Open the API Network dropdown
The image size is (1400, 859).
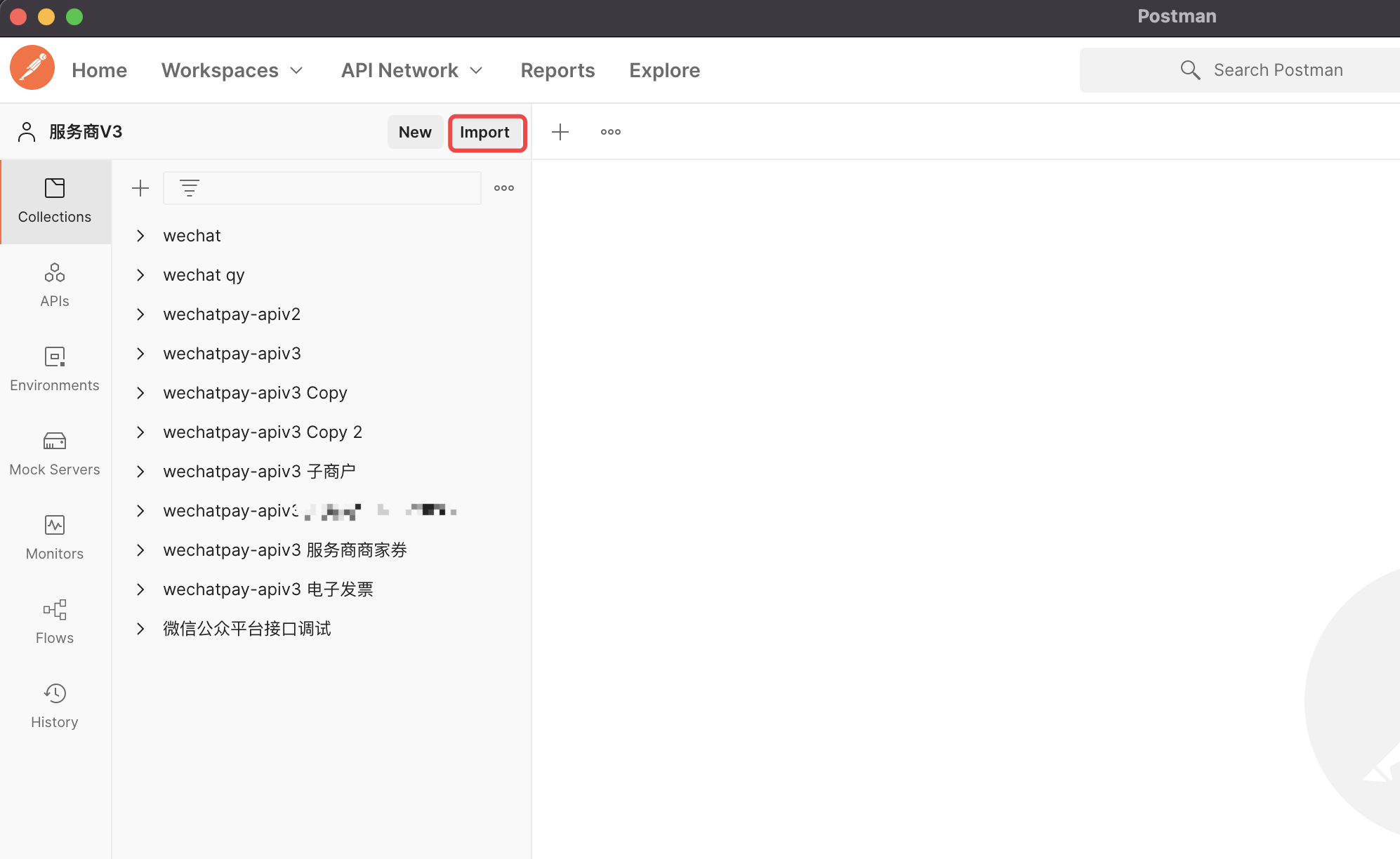(x=412, y=70)
